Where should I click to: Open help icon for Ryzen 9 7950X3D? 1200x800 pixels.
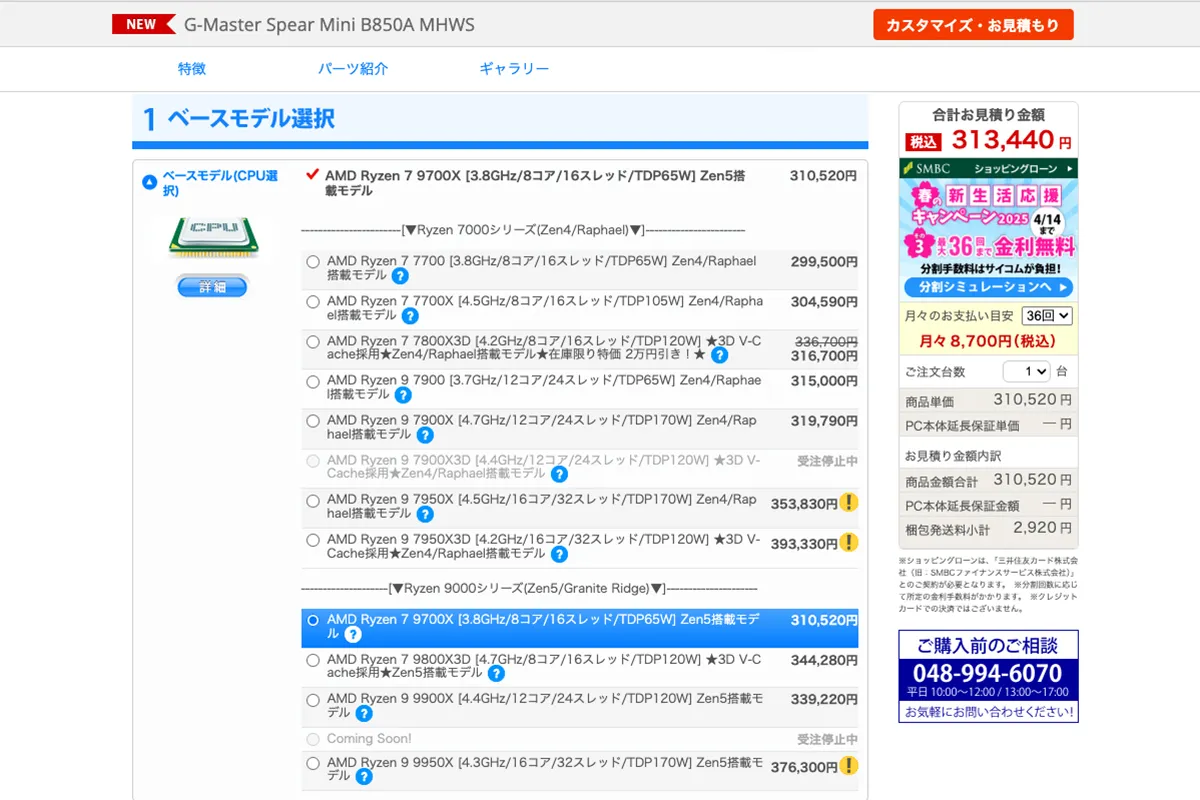[559, 553]
